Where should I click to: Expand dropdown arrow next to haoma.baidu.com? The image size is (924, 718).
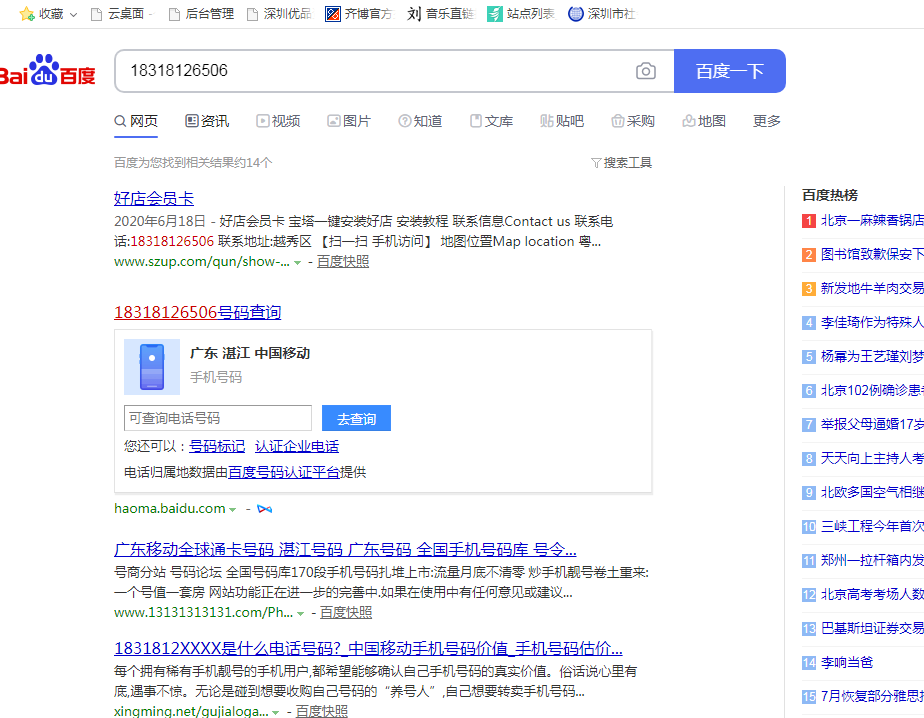pyautogui.click(x=233, y=509)
